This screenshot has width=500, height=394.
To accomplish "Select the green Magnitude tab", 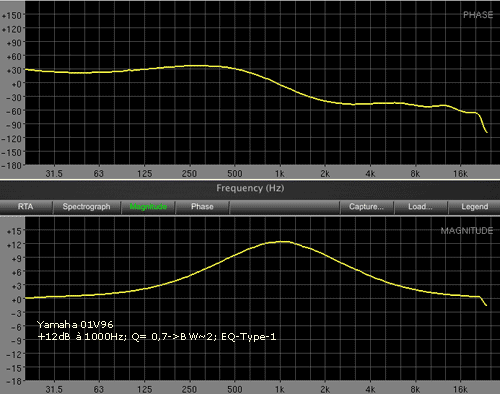I will pos(148,207).
